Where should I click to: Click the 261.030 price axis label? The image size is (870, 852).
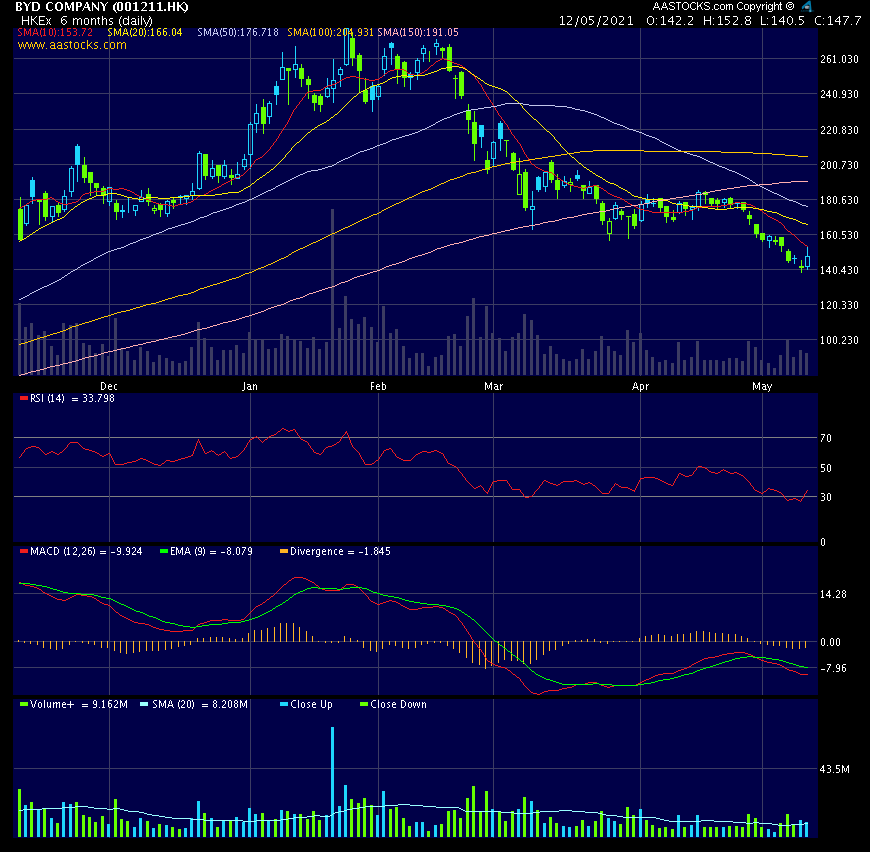839,59
